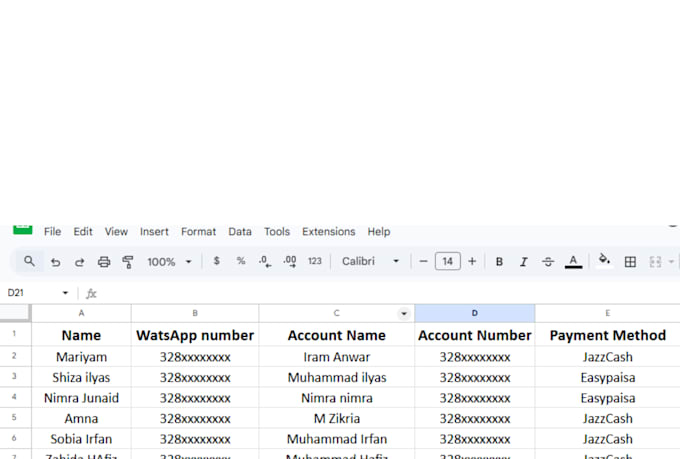Format as percent
Viewport: 680px width, 459px height.
tap(241, 261)
